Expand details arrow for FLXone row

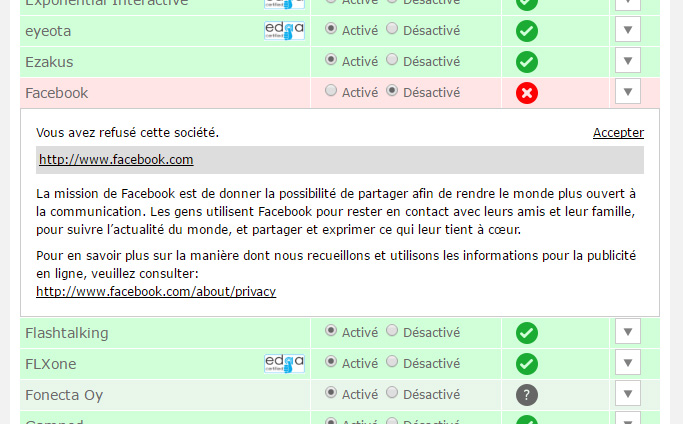628,363
